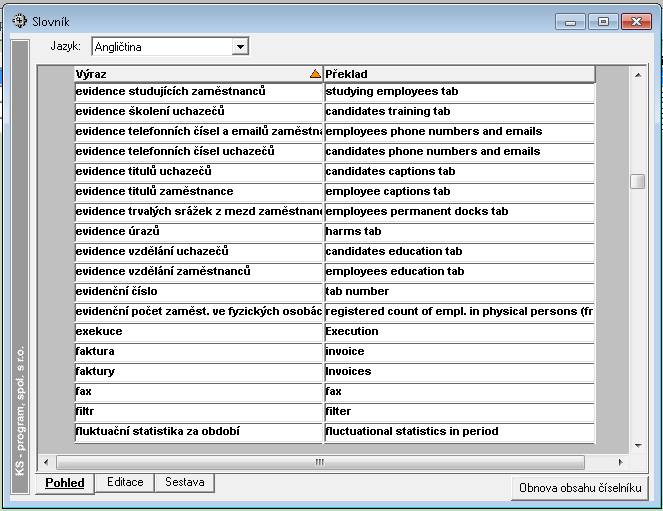Click 'employees education tab' cell
This screenshot has height=511, width=663.
459,272
